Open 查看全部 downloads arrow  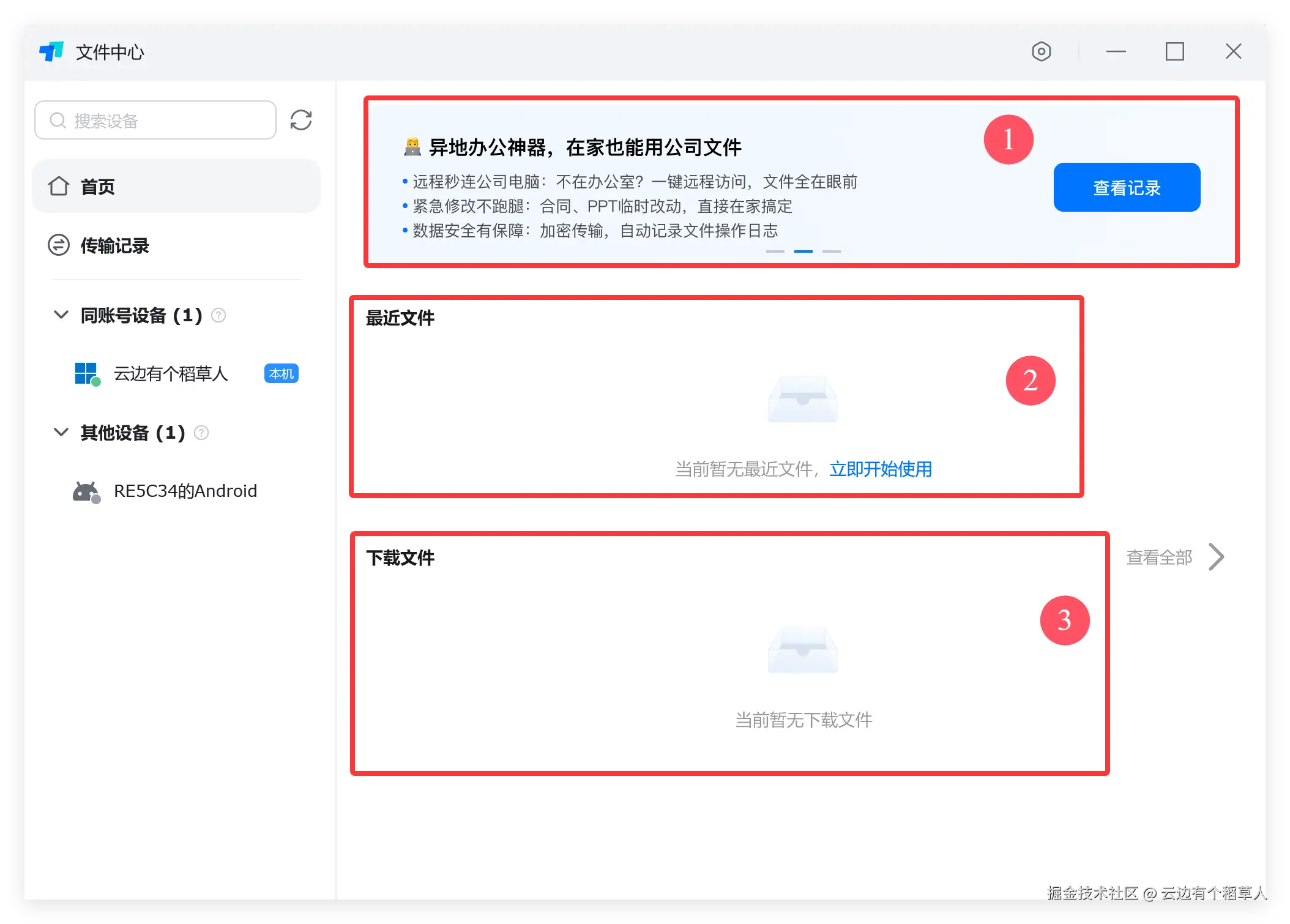(1216, 557)
